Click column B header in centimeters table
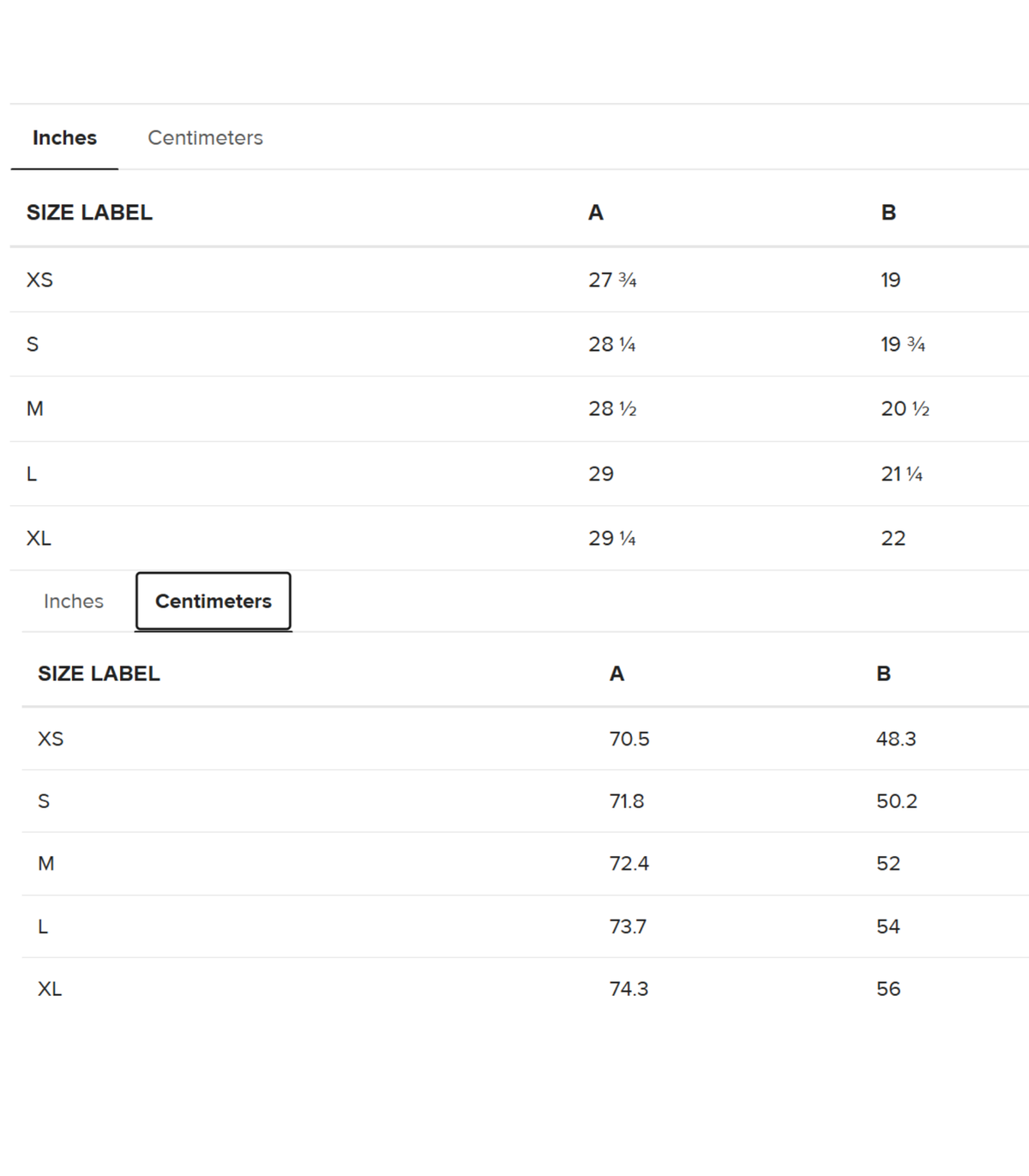The image size is (1029, 1176). point(883,674)
